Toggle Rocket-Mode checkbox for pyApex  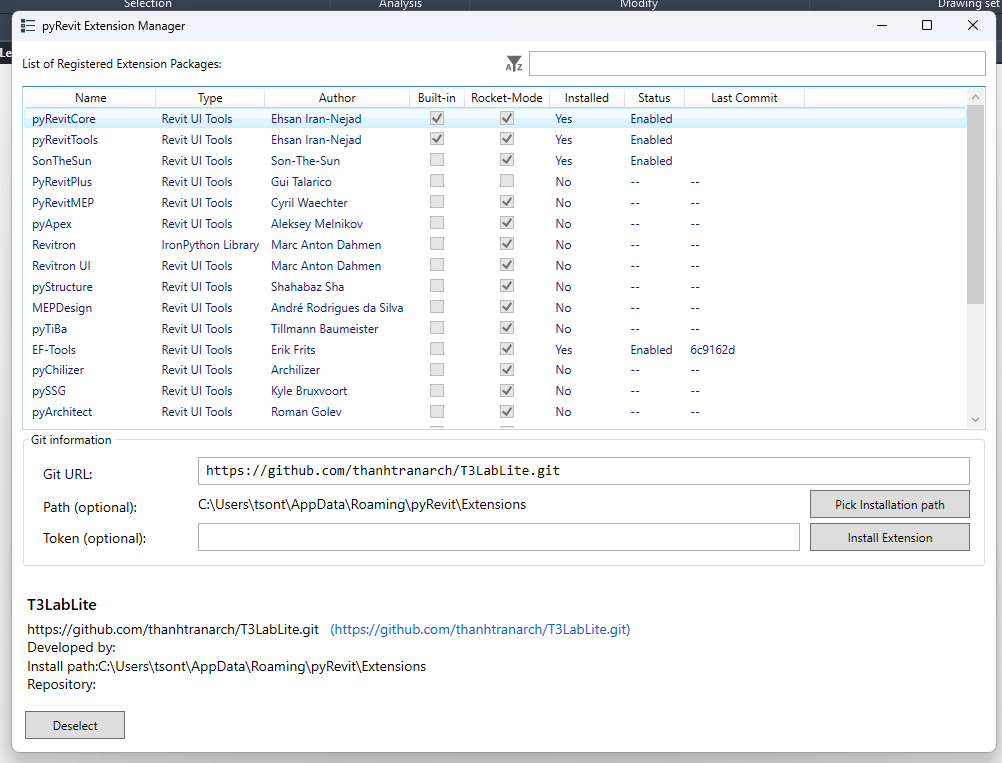[507, 223]
